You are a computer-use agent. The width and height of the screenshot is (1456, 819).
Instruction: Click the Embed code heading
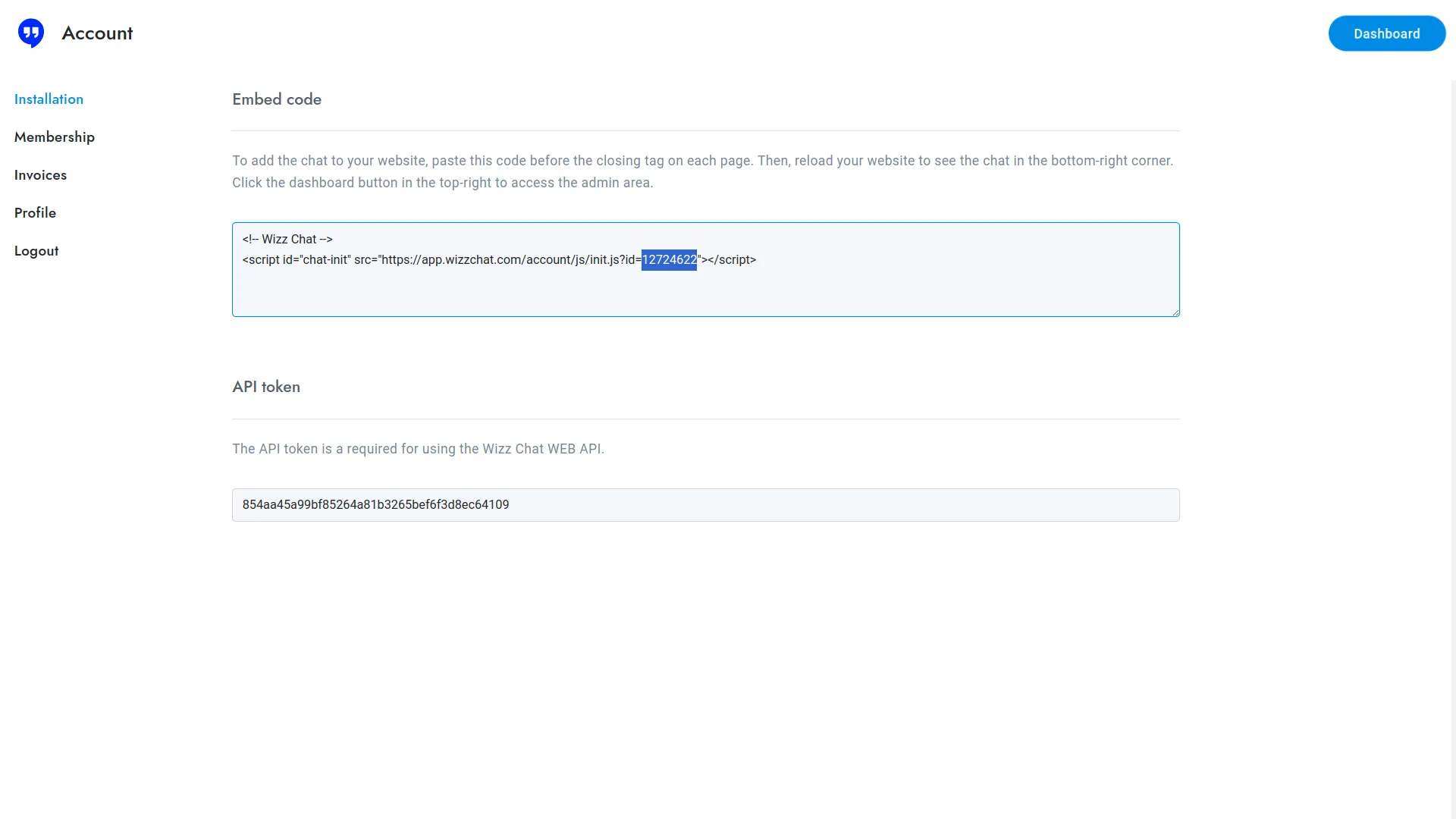tap(277, 99)
